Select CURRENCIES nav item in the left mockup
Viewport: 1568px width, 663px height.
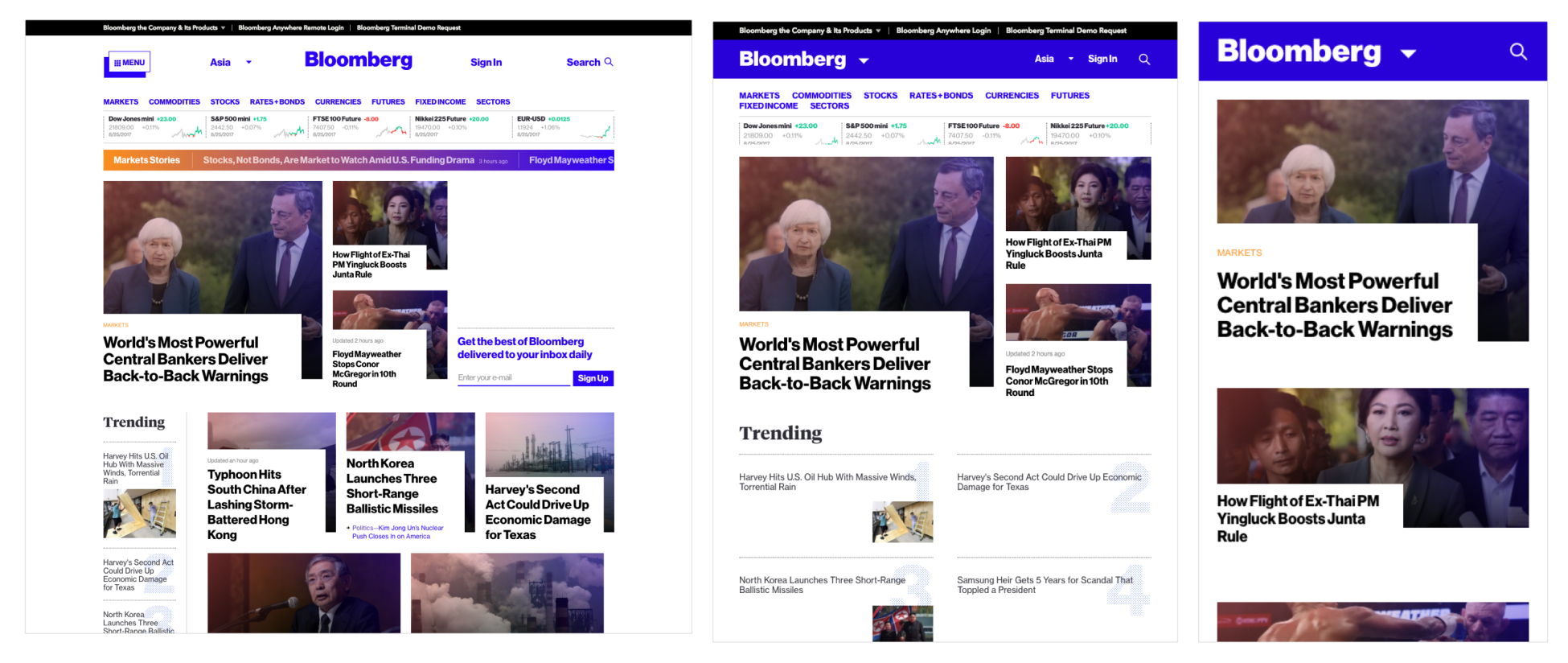338,102
